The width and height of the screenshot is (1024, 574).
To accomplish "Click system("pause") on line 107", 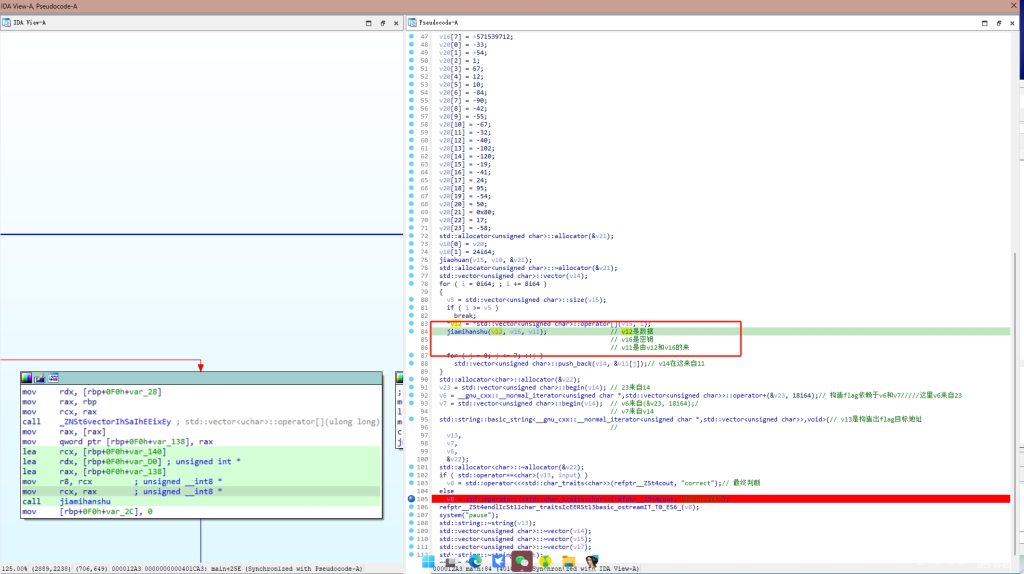I will click(x=468, y=515).
